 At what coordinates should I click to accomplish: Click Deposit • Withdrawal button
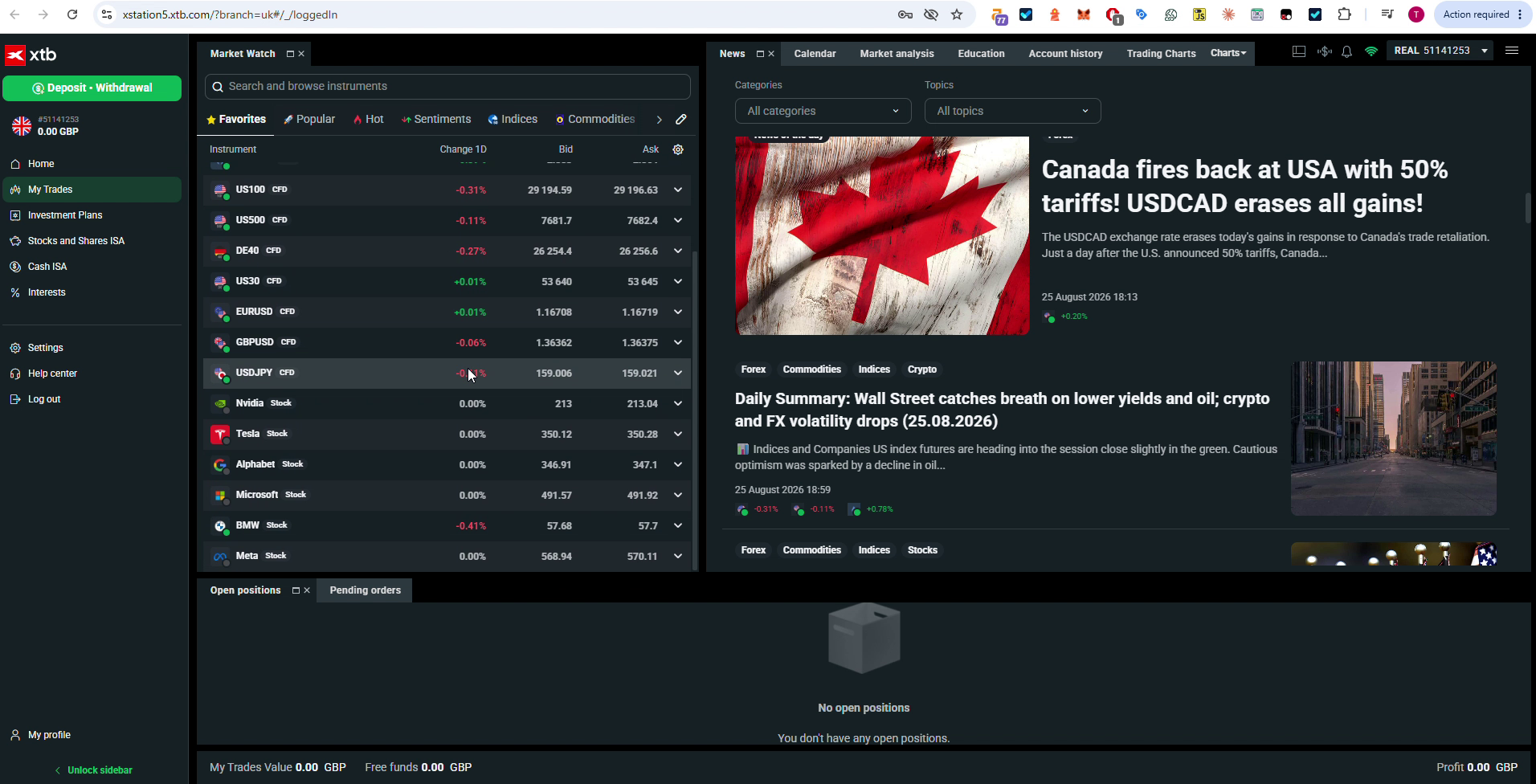click(92, 88)
